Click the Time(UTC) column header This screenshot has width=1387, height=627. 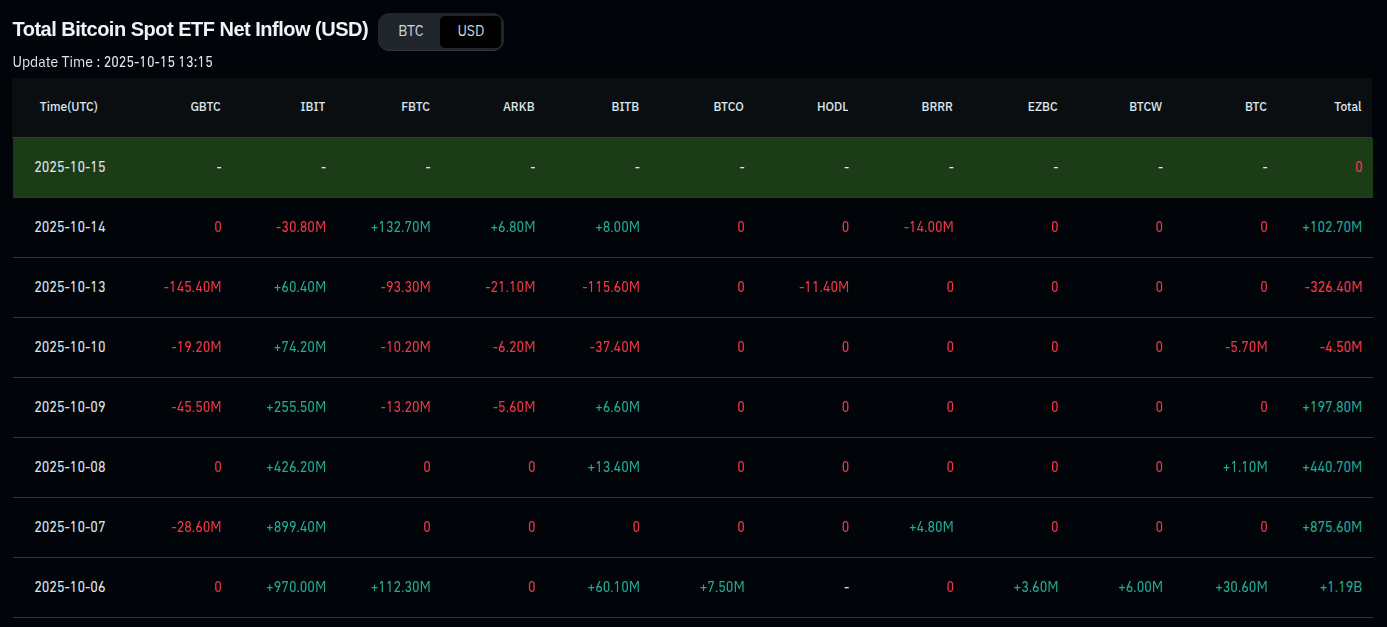(x=69, y=107)
